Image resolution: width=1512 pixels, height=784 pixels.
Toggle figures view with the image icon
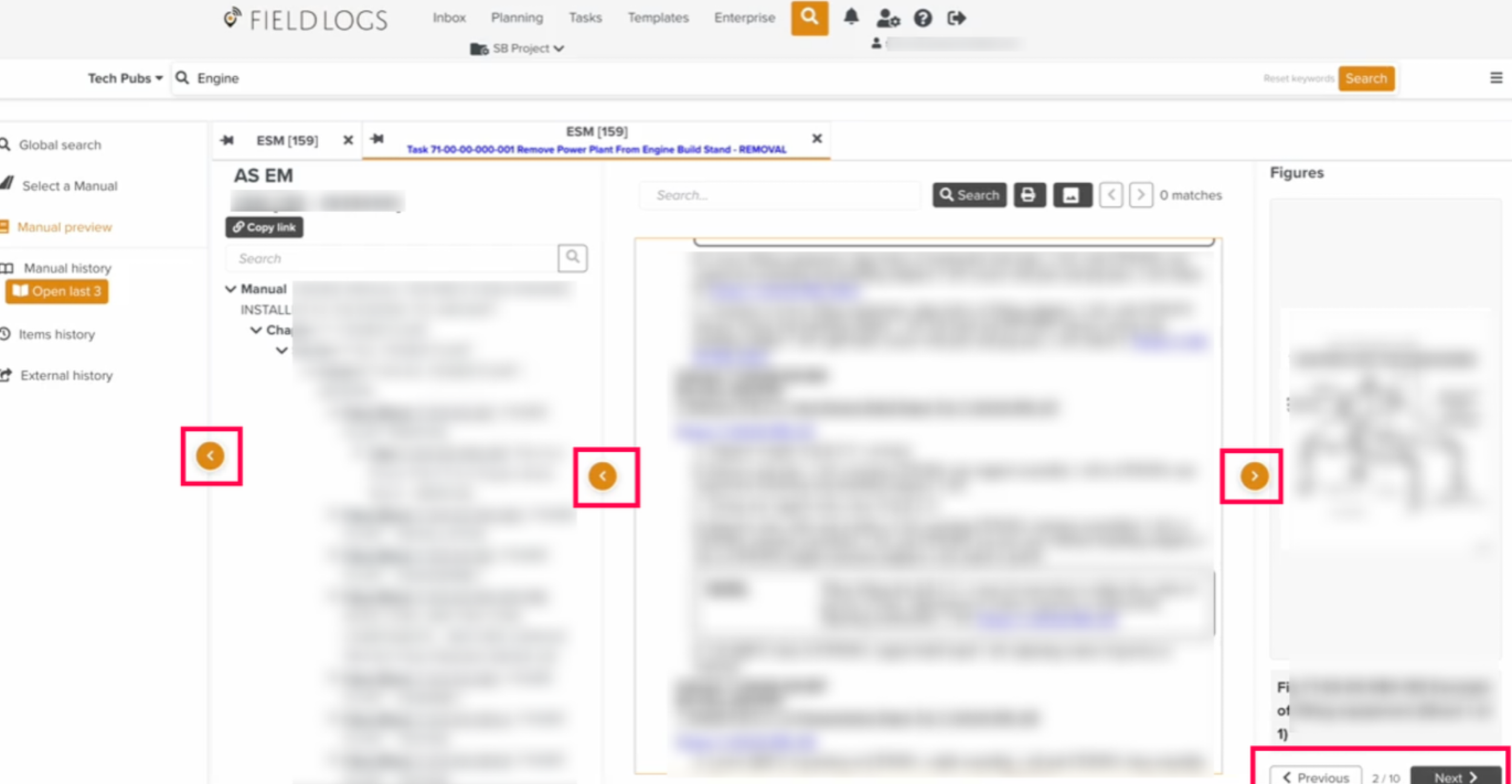tap(1073, 195)
